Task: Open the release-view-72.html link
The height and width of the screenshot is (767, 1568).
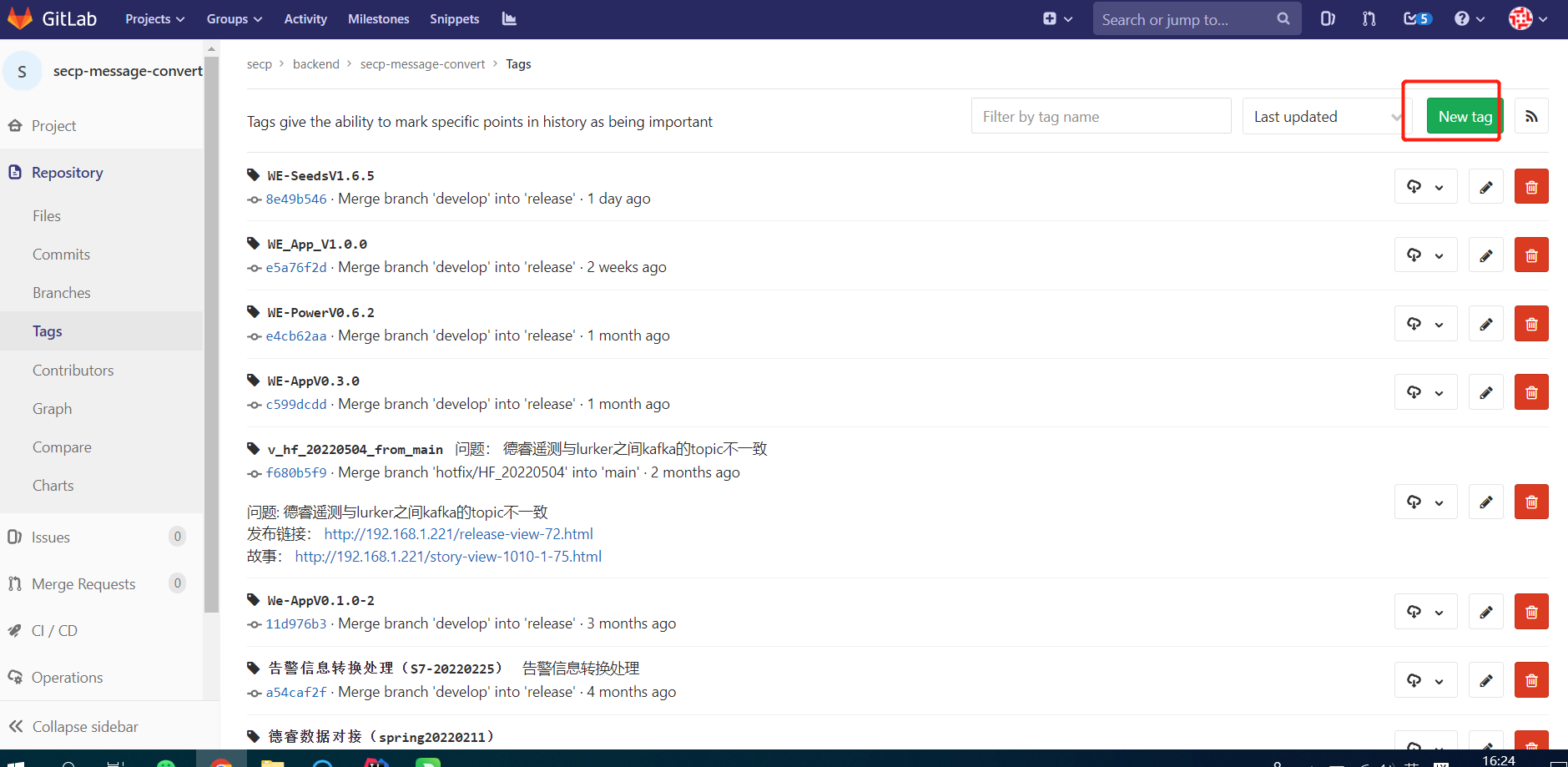Action: coord(458,534)
